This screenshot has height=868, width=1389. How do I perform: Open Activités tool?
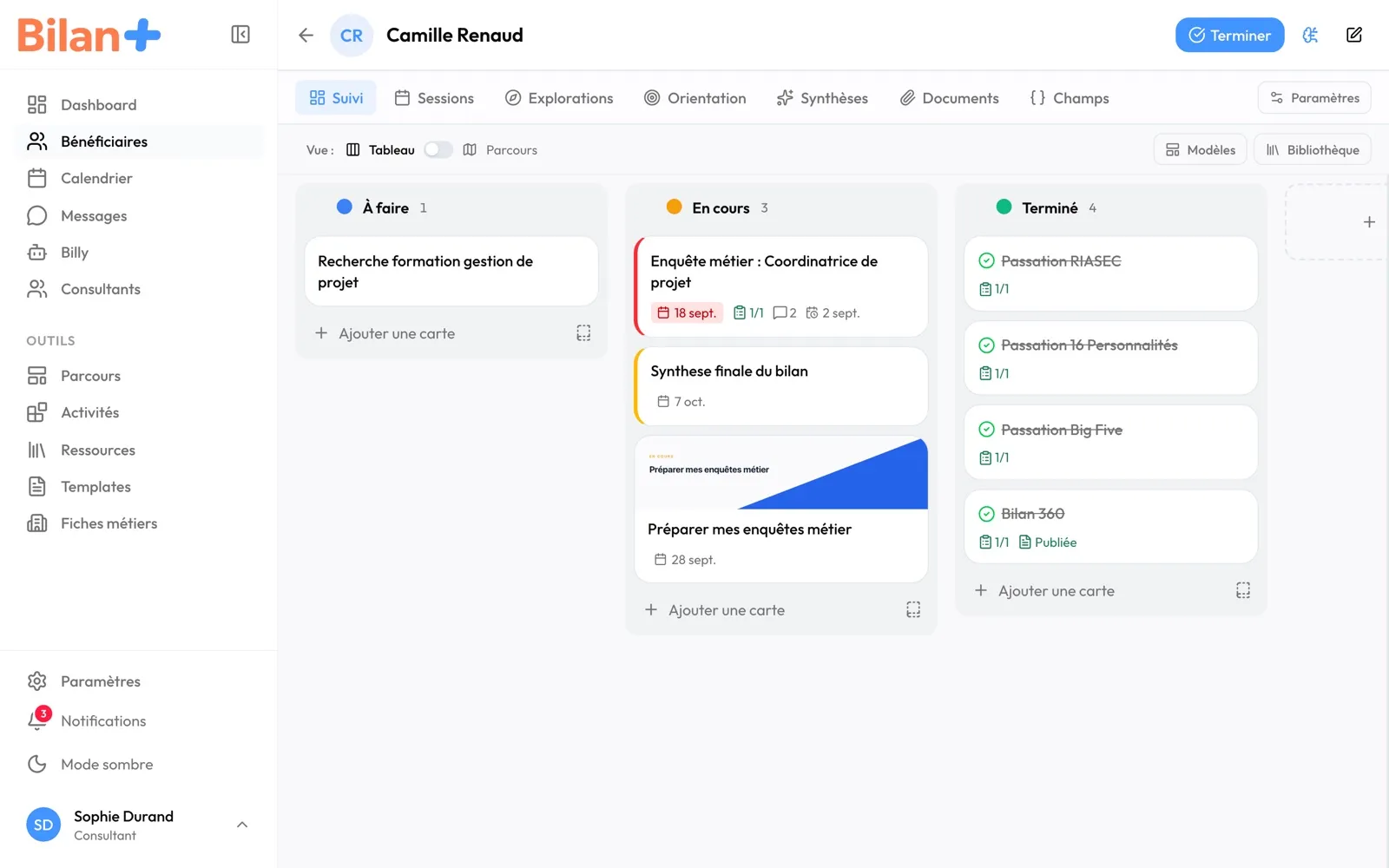(139, 412)
